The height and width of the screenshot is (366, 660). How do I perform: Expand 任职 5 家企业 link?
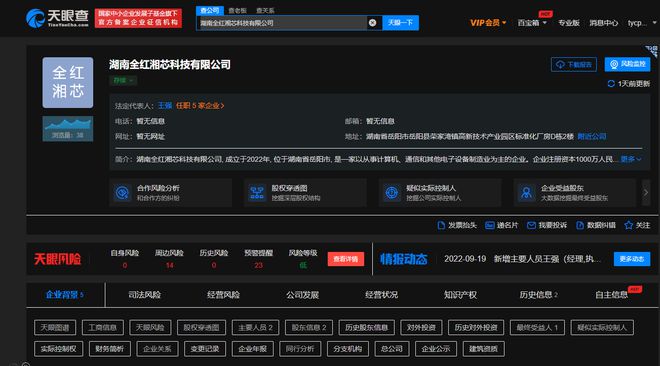tap(200, 106)
